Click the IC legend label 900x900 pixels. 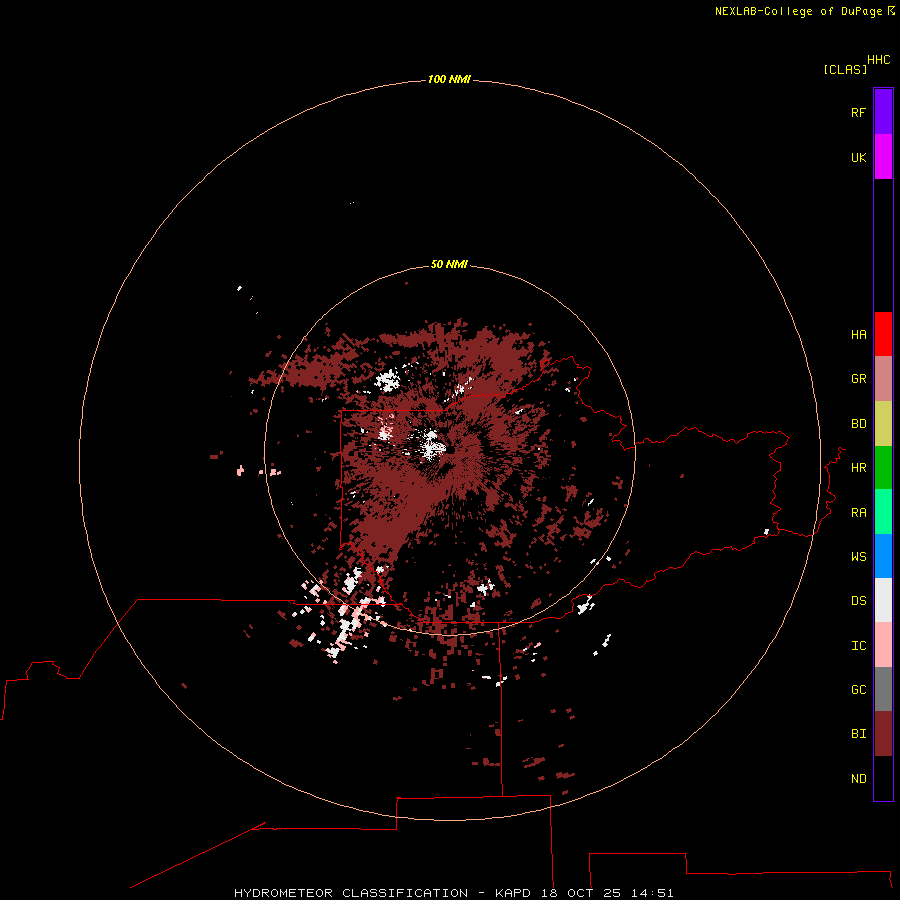click(x=858, y=646)
